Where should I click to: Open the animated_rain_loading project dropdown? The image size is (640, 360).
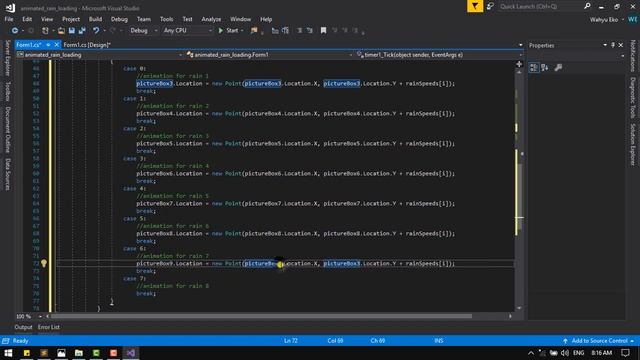click(x=100, y=55)
